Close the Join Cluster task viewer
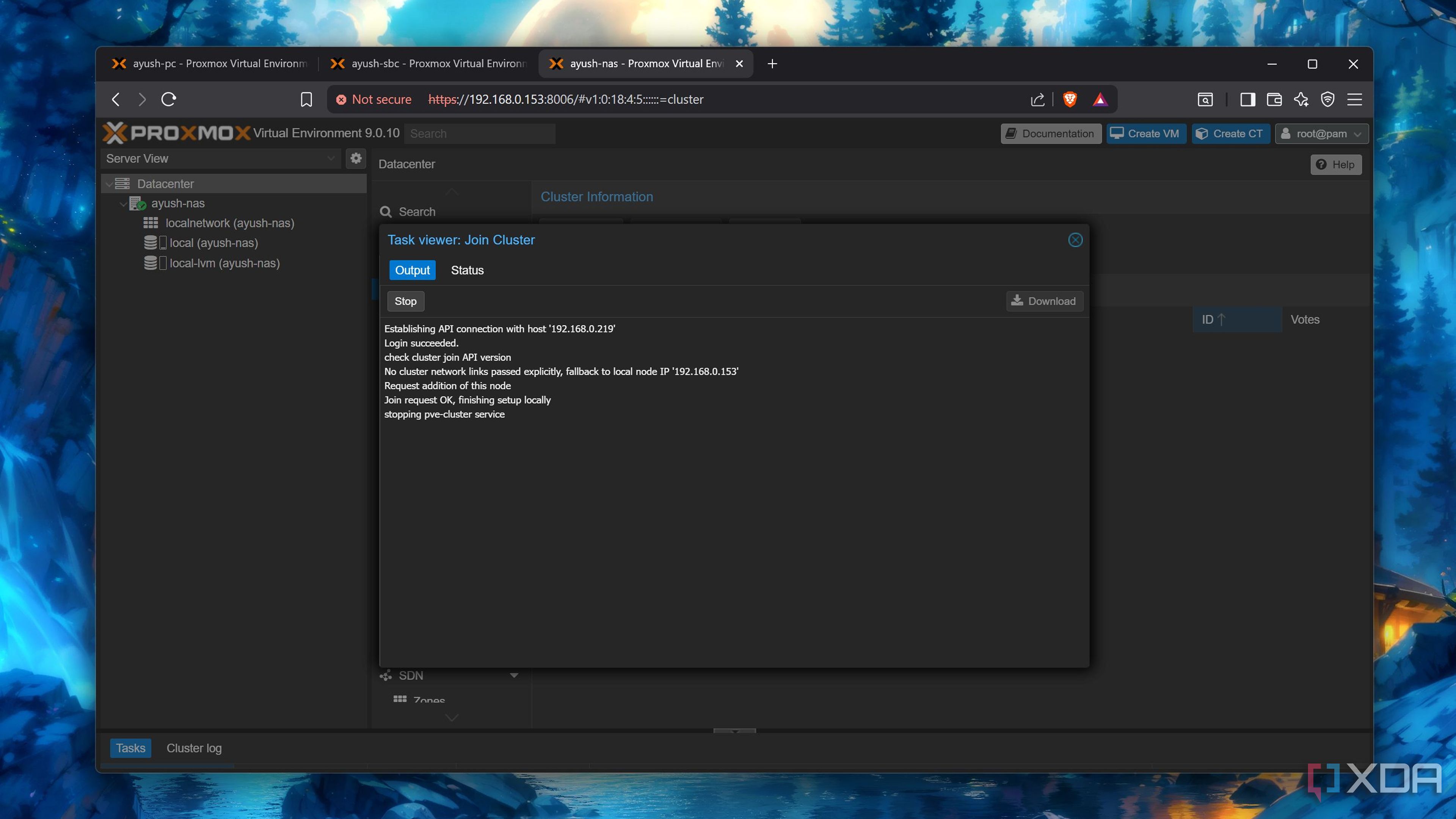 coord(1075,240)
